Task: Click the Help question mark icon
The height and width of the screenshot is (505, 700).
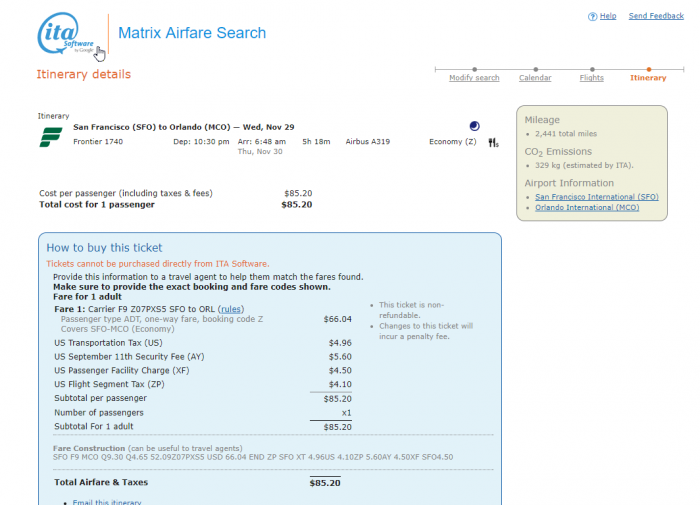Action: click(x=592, y=17)
